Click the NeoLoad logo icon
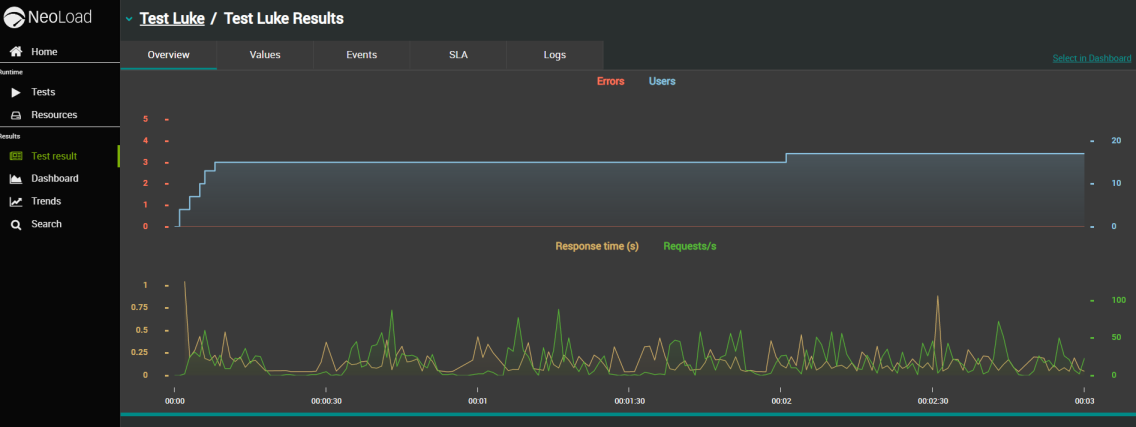Viewport: 1136px width, 427px height. coord(16,19)
